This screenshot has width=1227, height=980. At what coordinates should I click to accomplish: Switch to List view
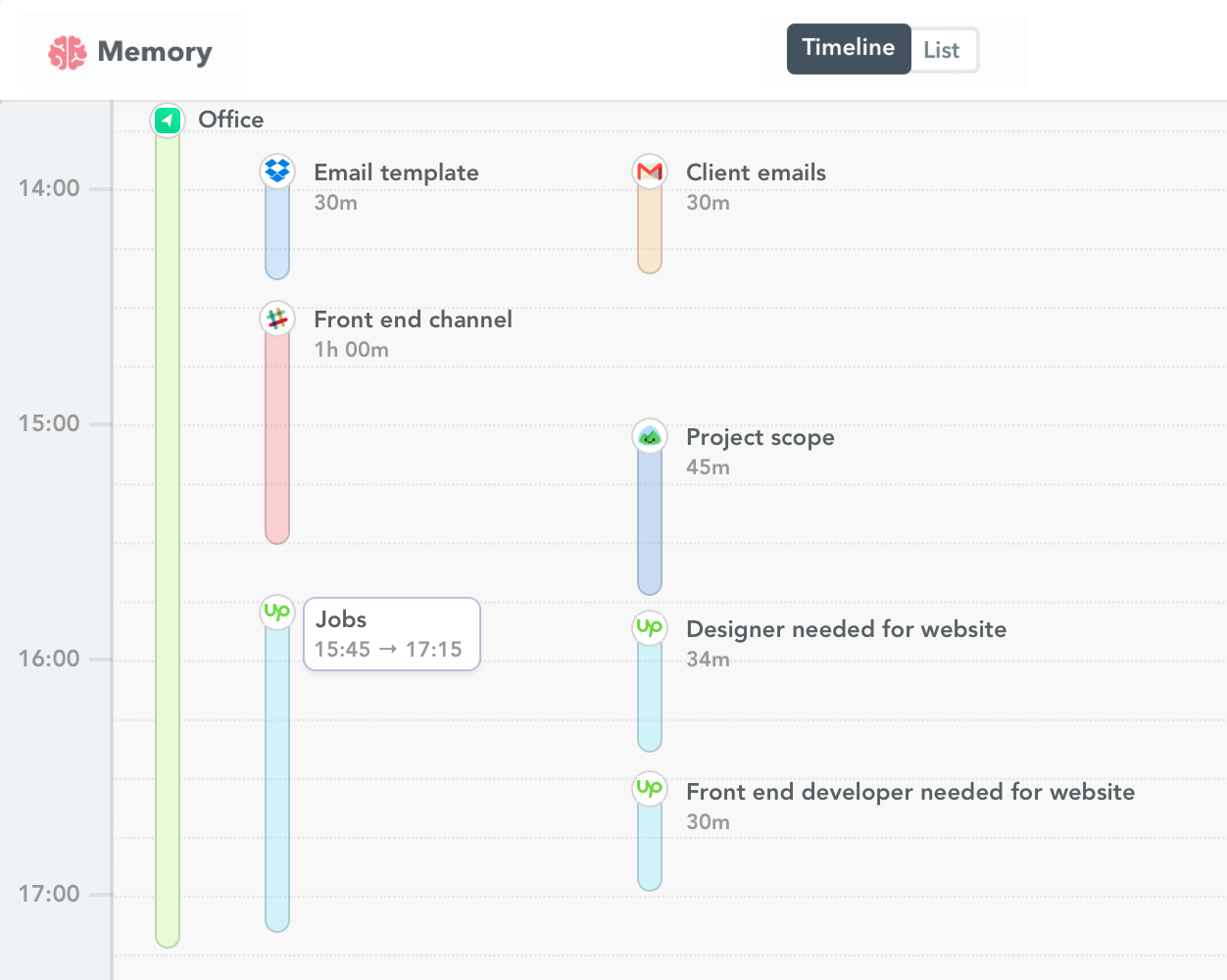942,49
